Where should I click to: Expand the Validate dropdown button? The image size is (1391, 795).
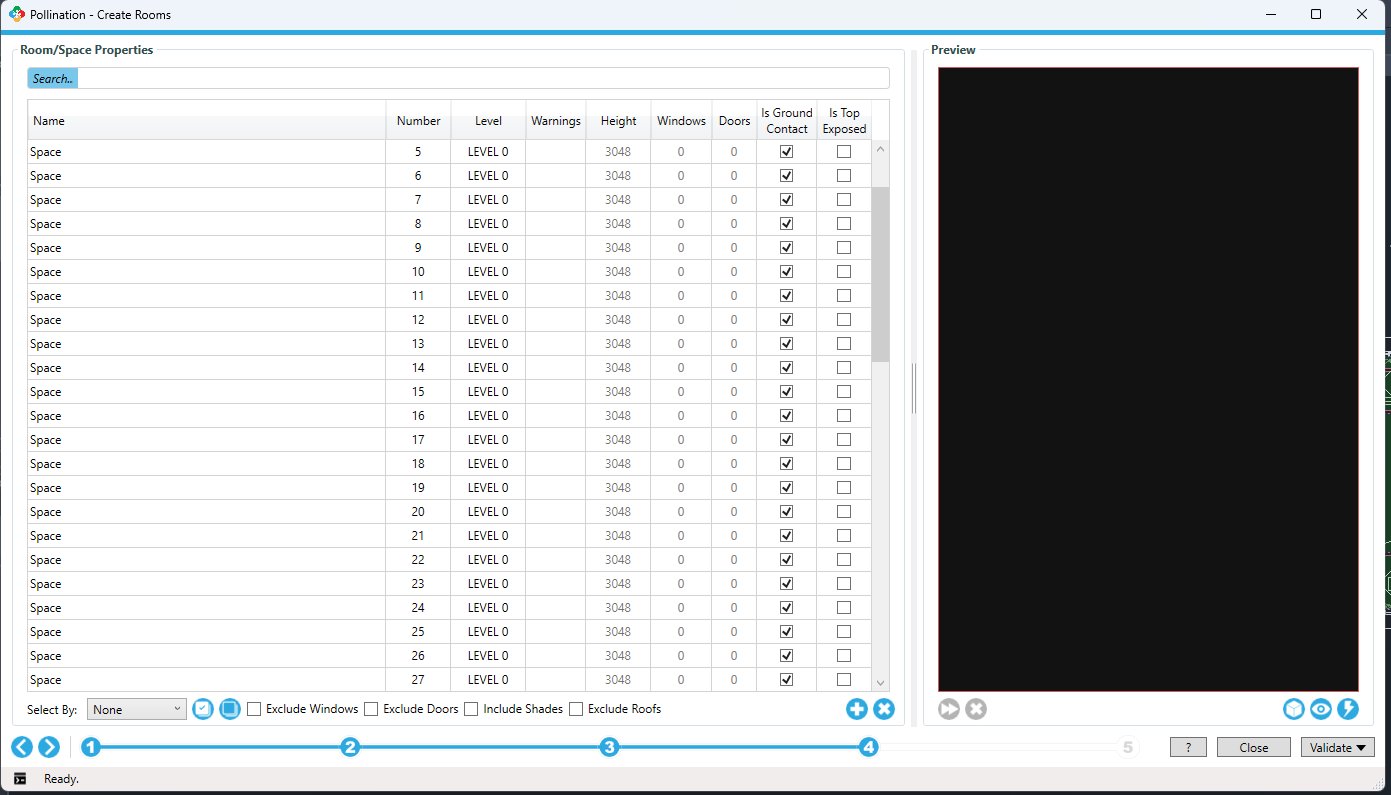point(1337,747)
